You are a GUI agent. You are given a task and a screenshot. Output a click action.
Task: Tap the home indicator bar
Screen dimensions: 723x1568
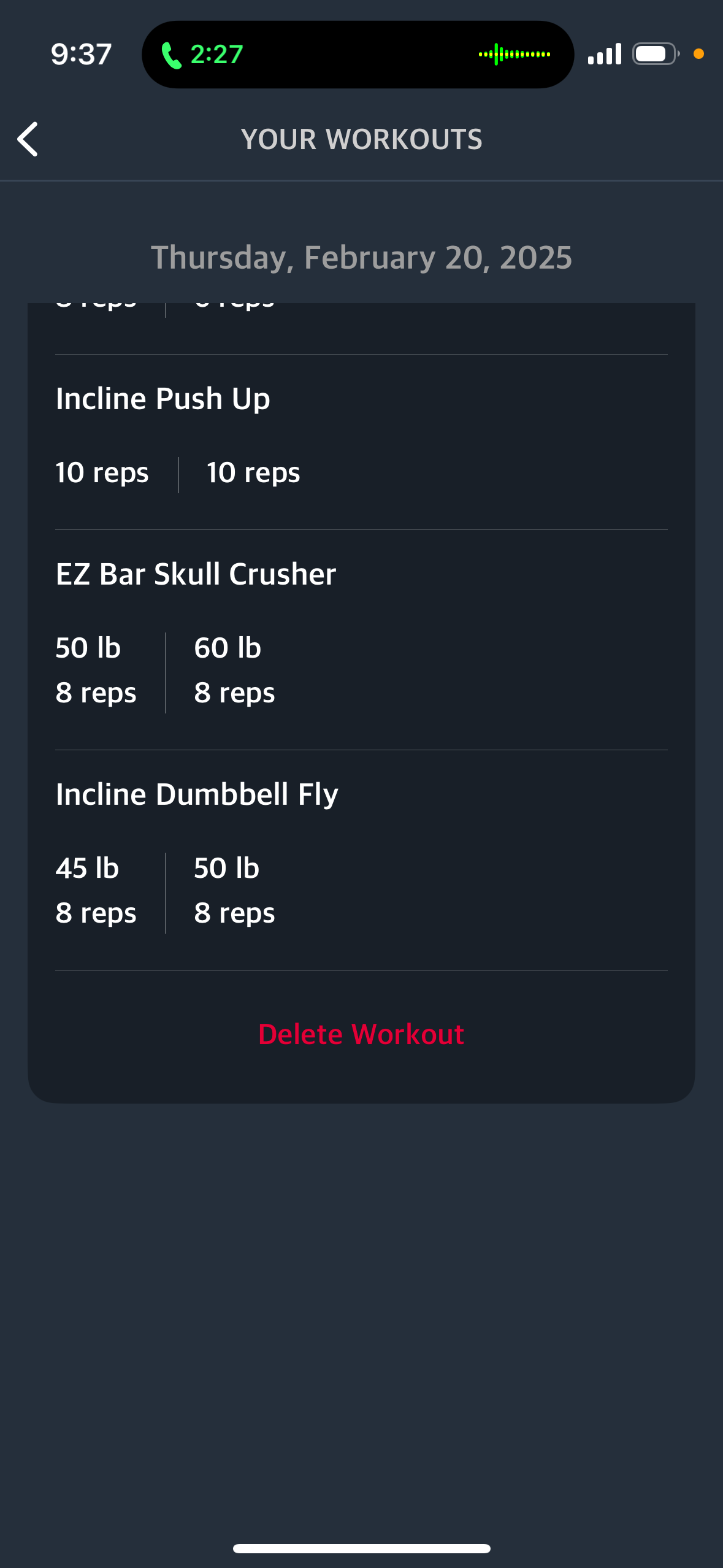point(362,1548)
